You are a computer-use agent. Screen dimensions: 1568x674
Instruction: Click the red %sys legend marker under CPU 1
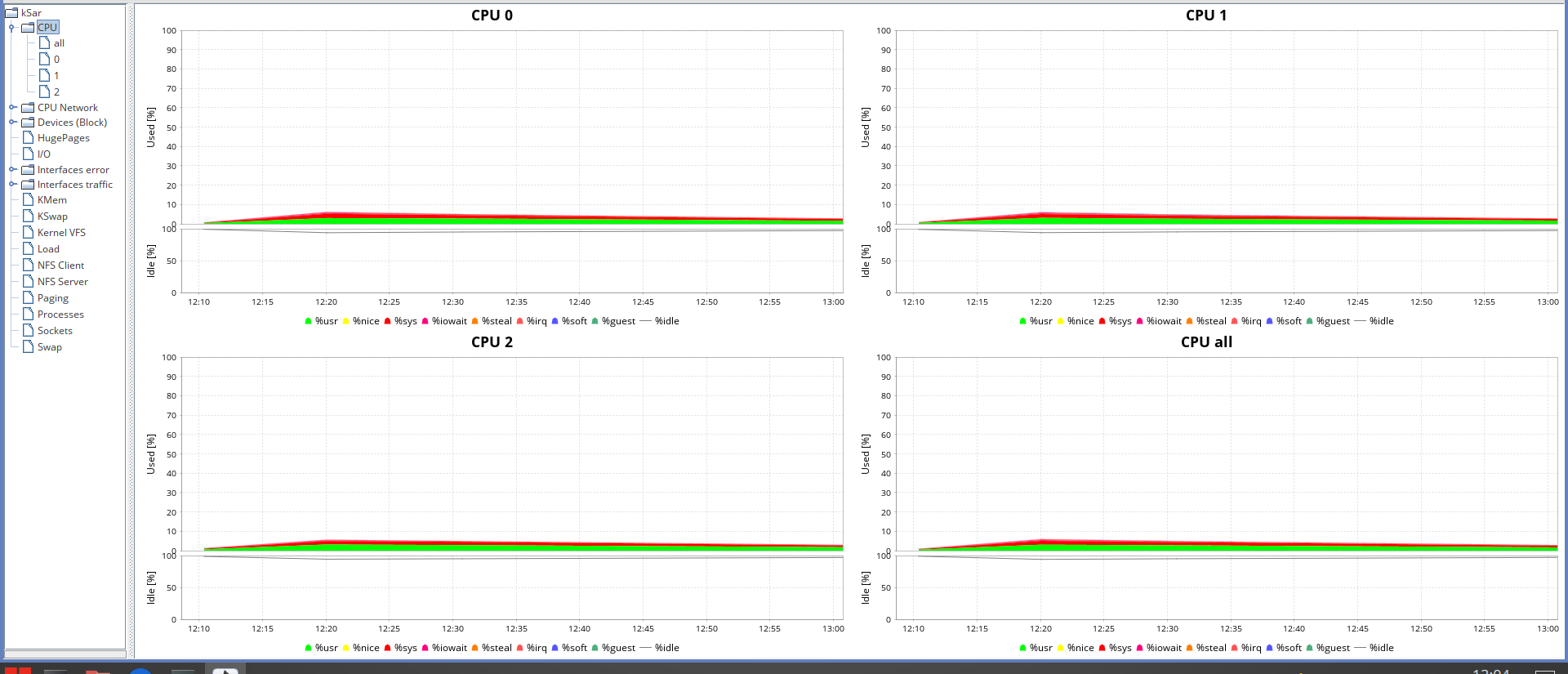[x=1102, y=321]
